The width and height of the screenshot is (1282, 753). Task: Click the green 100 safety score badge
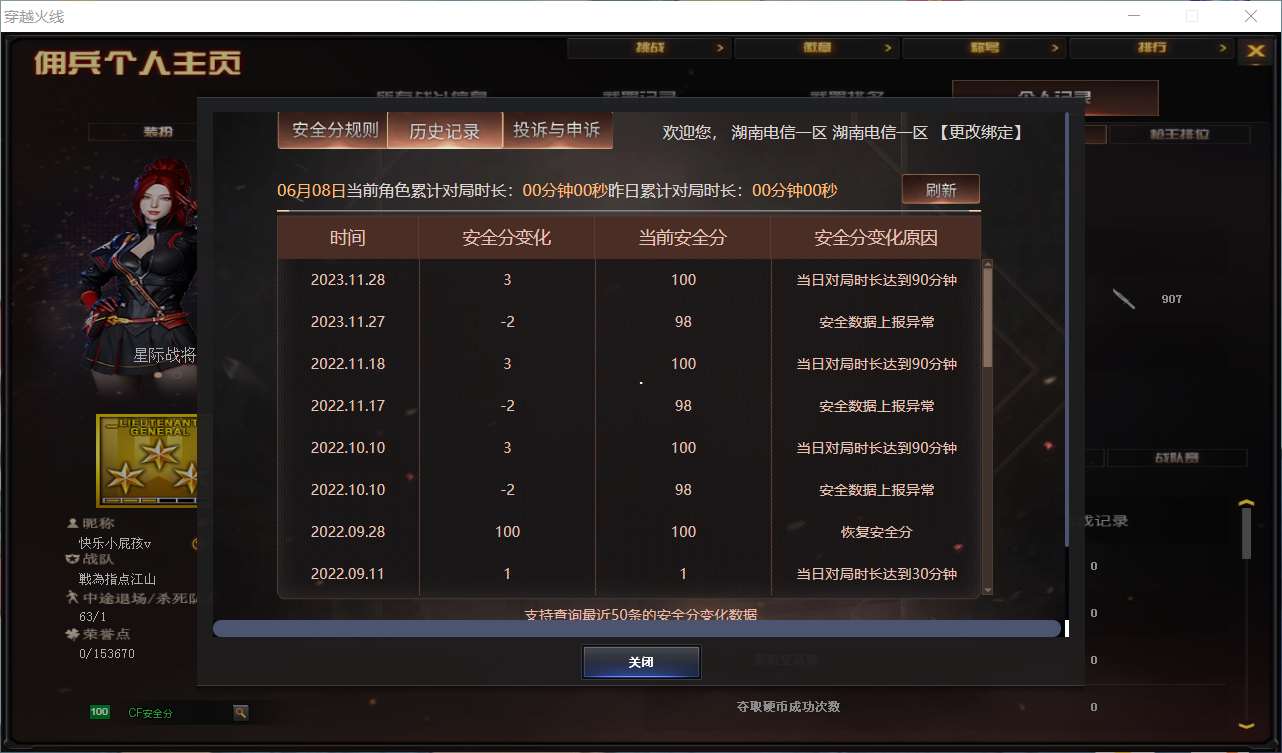tap(99, 712)
